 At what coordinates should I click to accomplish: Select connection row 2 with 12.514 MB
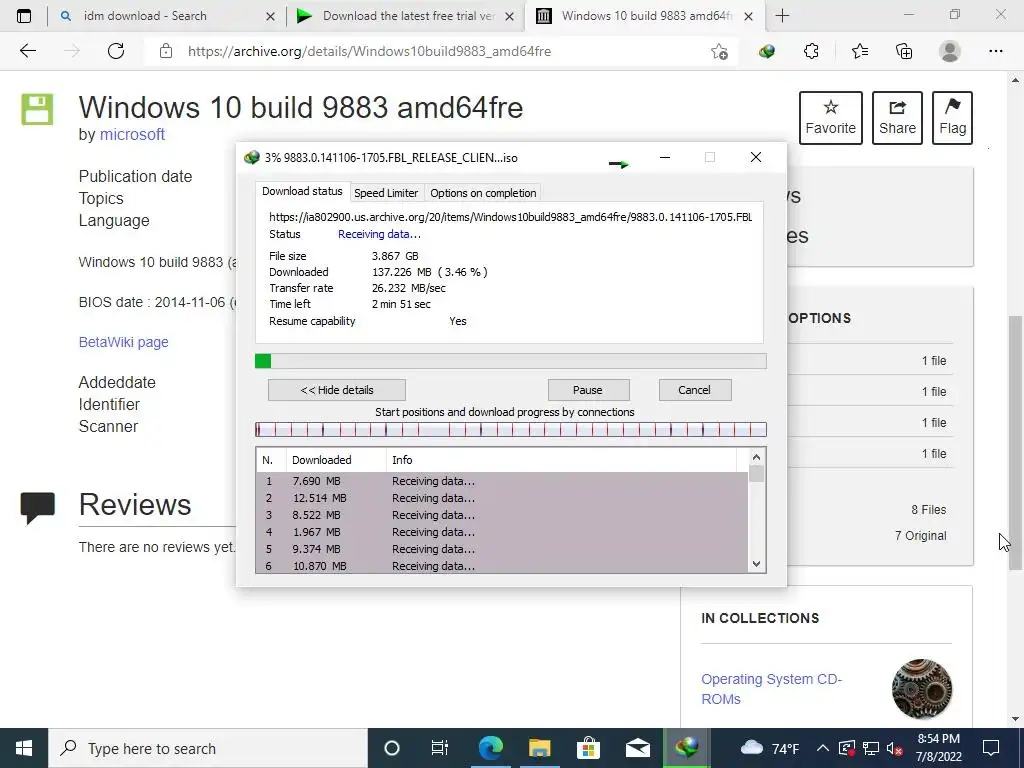pyautogui.click(x=502, y=498)
